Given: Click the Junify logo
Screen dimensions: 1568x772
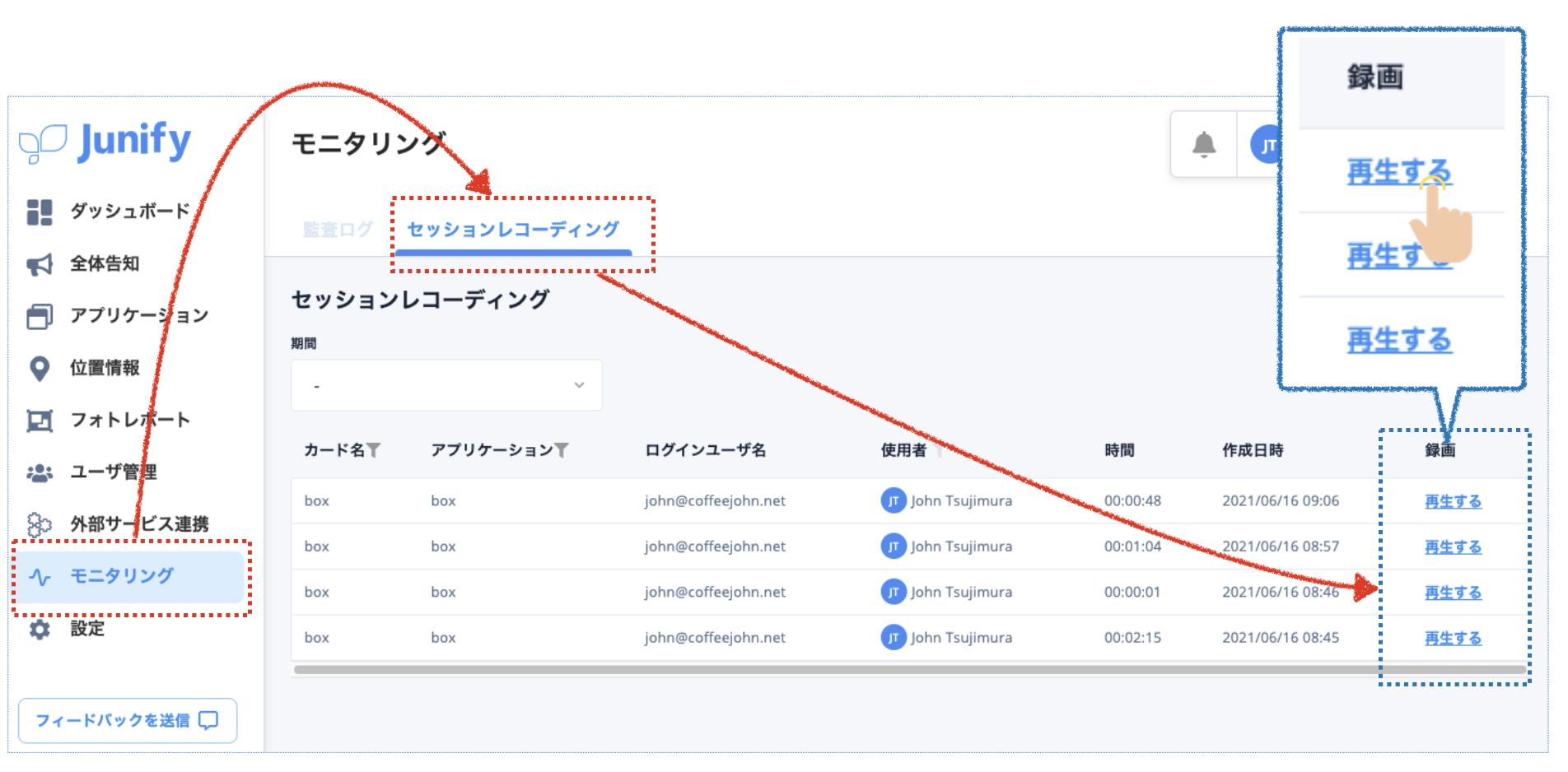Looking at the screenshot, I should click(x=105, y=142).
